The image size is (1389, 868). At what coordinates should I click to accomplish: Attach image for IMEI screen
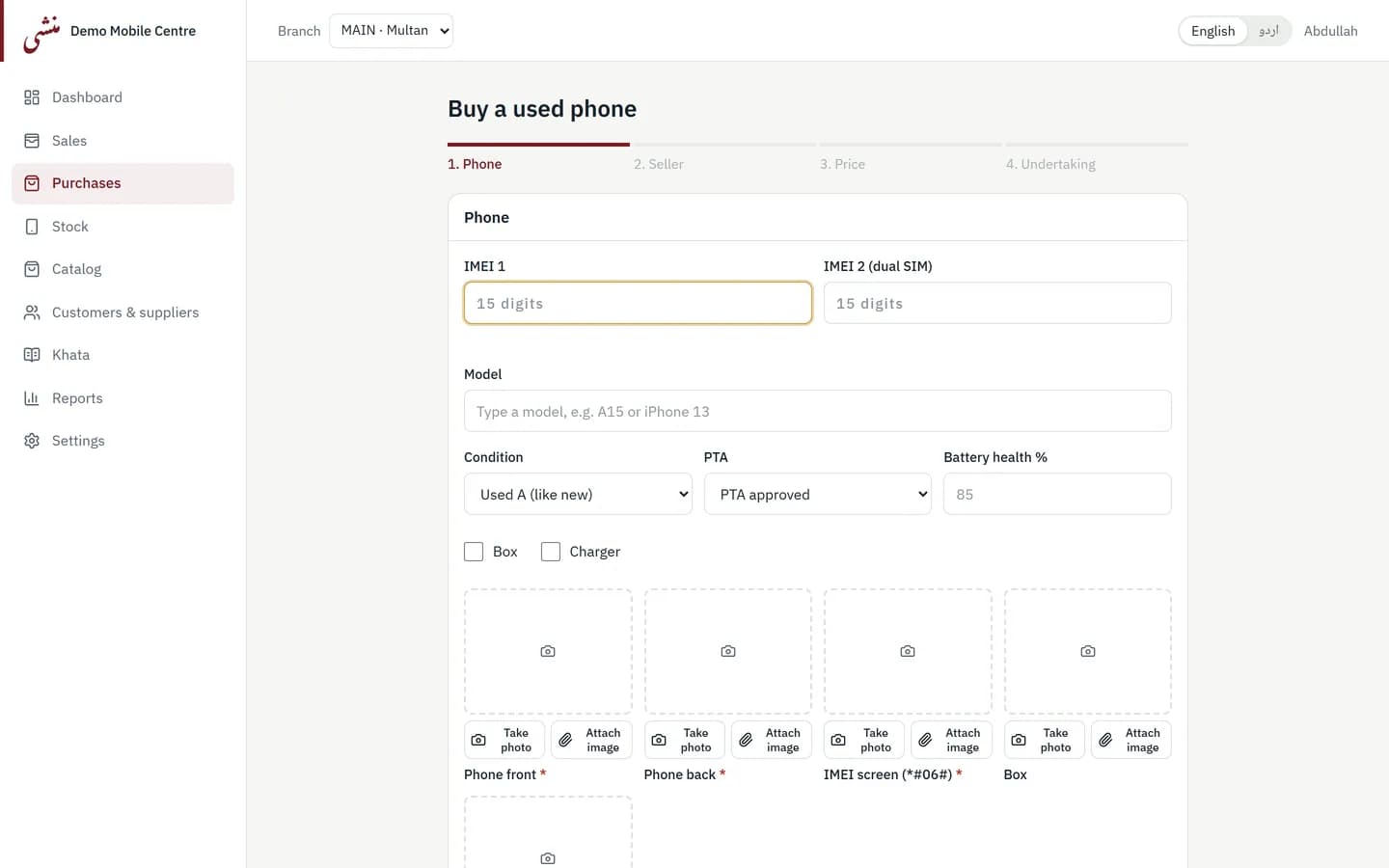point(951,740)
